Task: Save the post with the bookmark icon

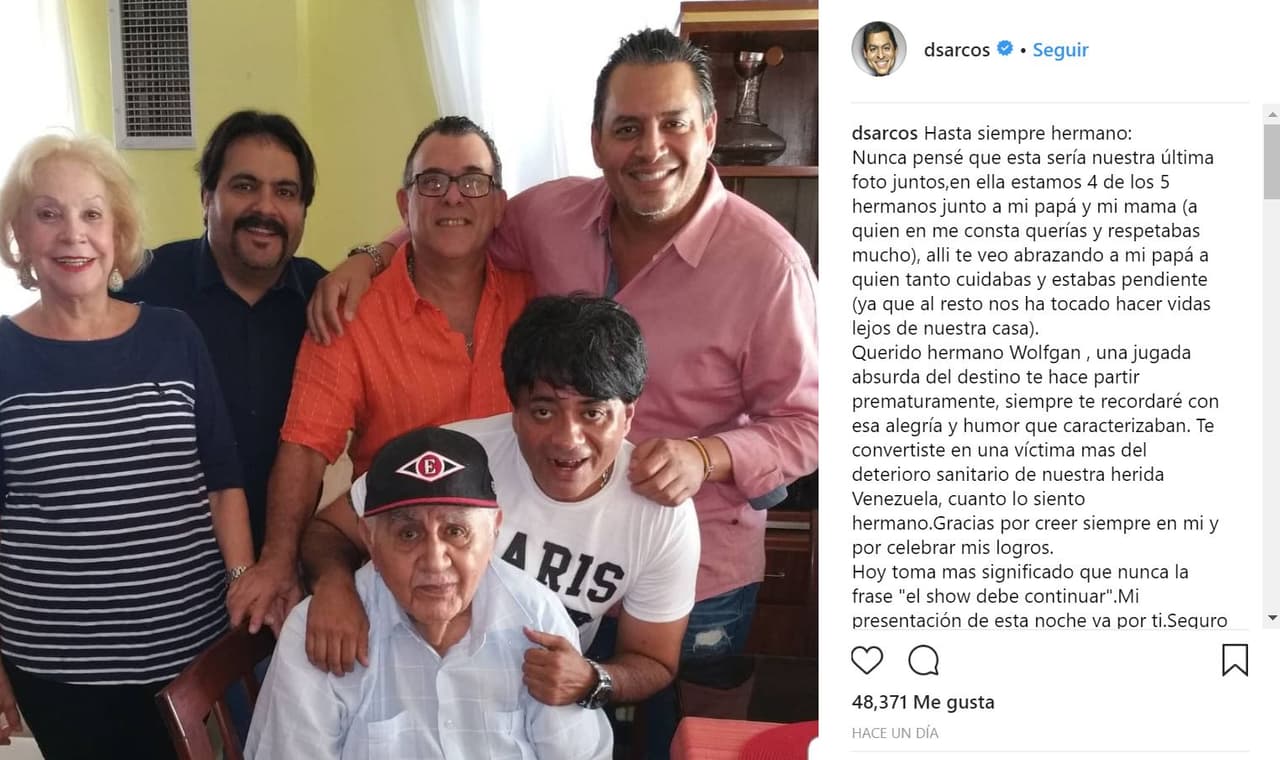Action: pos(1234,660)
